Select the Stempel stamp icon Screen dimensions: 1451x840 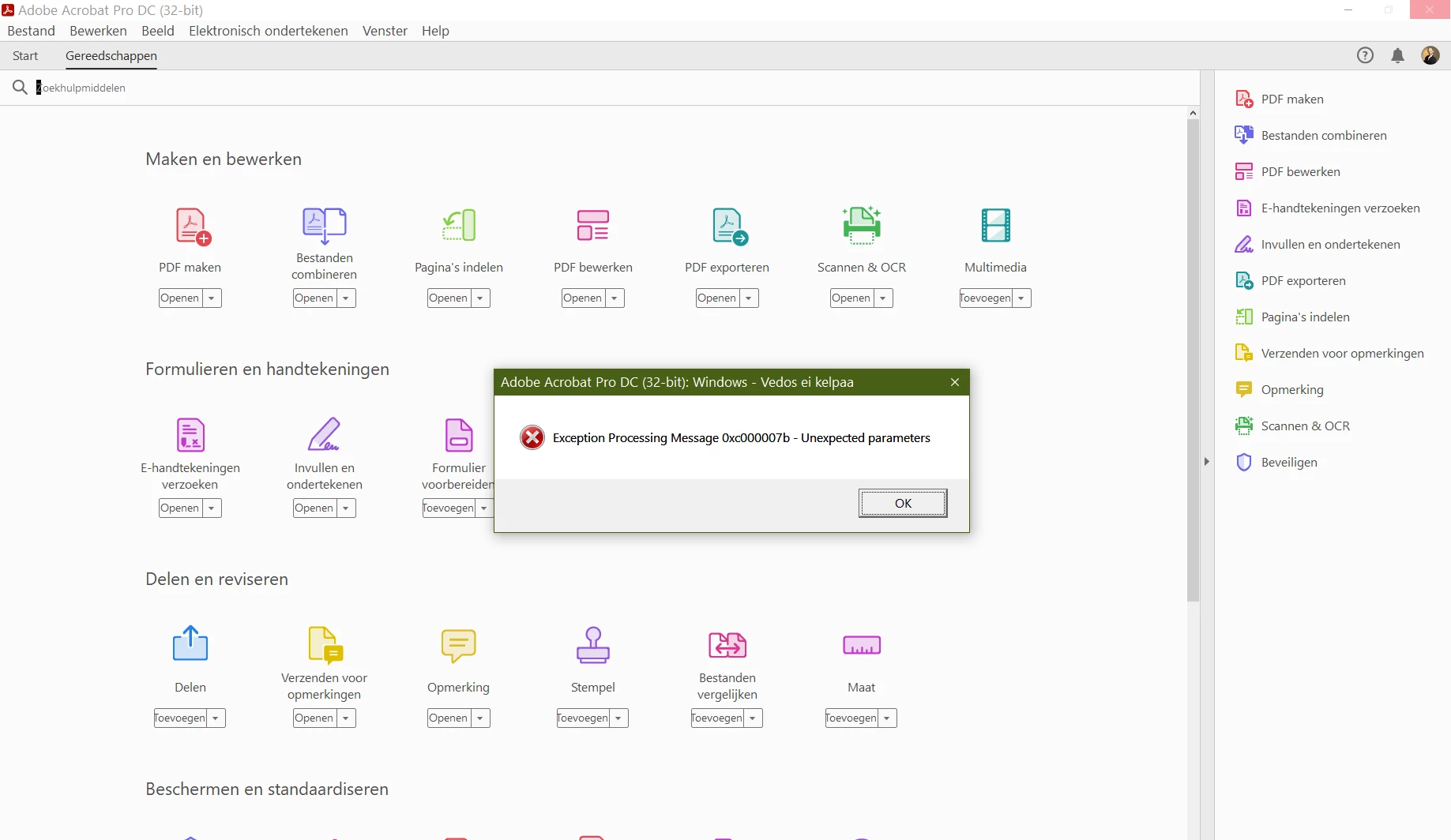click(593, 644)
